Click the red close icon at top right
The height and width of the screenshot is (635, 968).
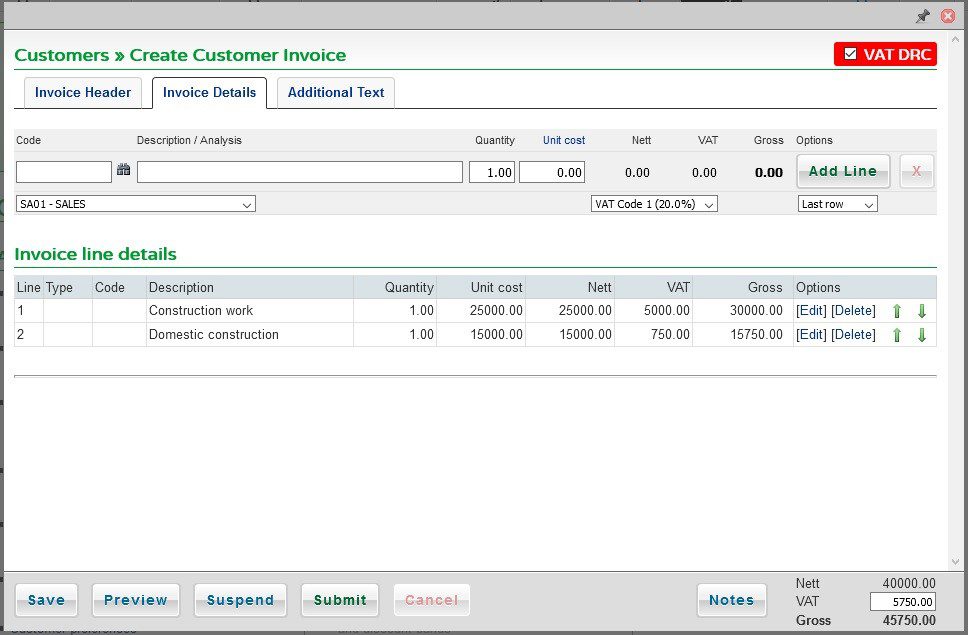[x=948, y=15]
